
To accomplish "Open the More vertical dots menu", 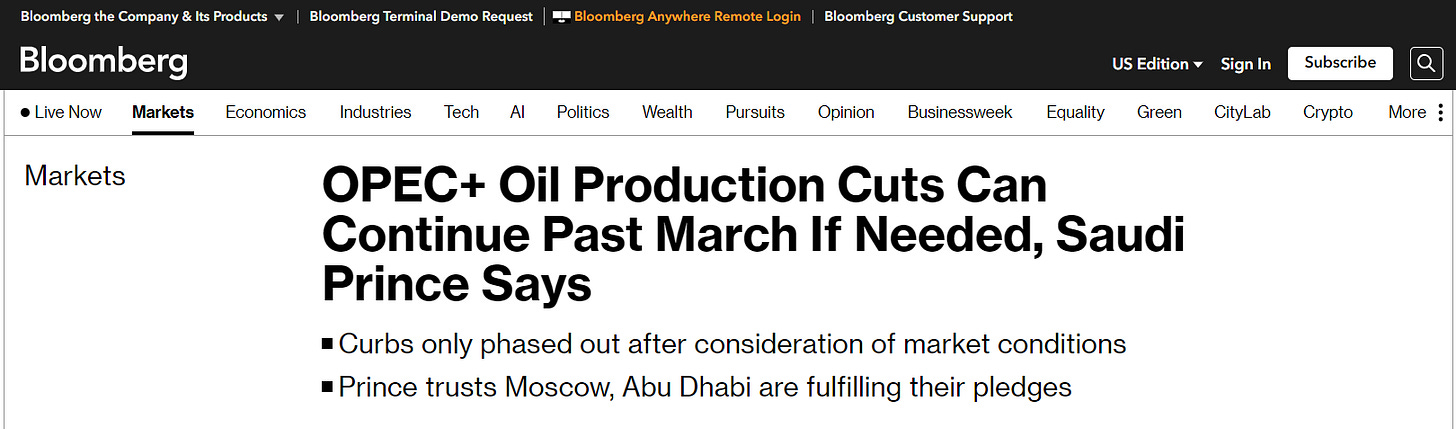I will click(x=1440, y=112).
